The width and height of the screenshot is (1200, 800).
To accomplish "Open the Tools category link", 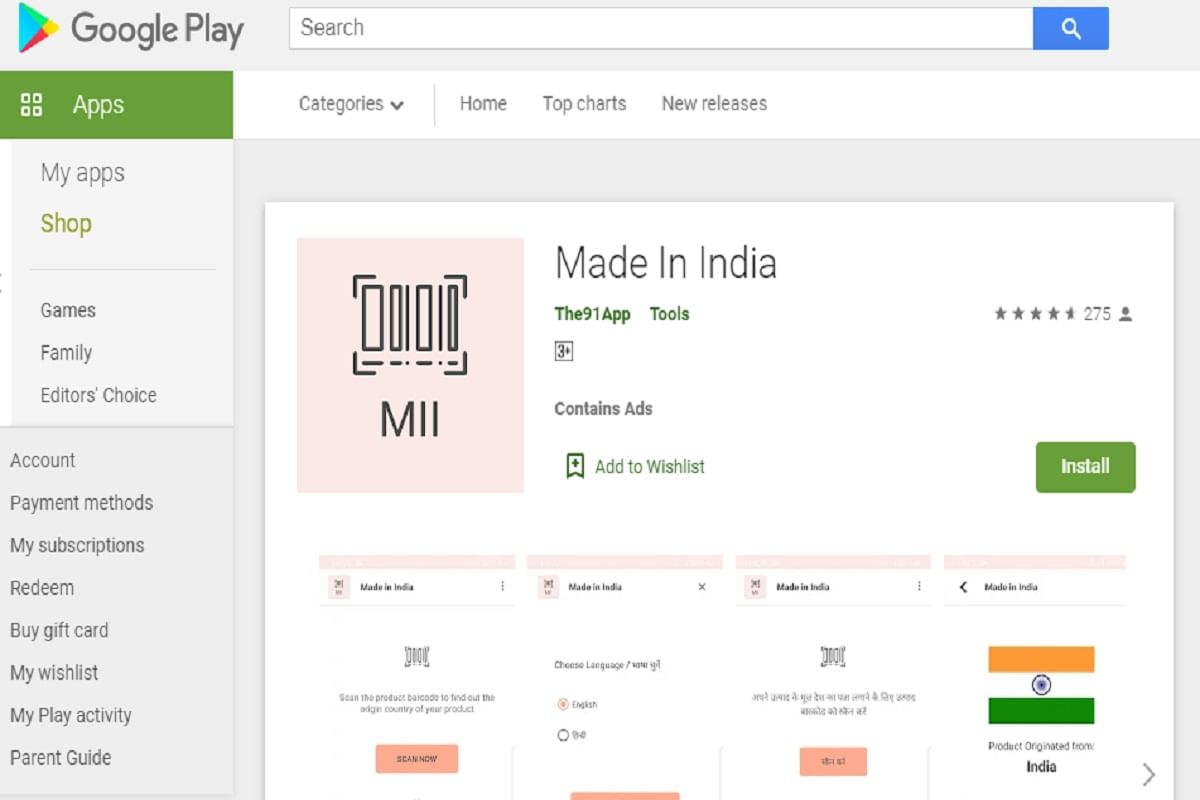I will click(x=669, y=313).
